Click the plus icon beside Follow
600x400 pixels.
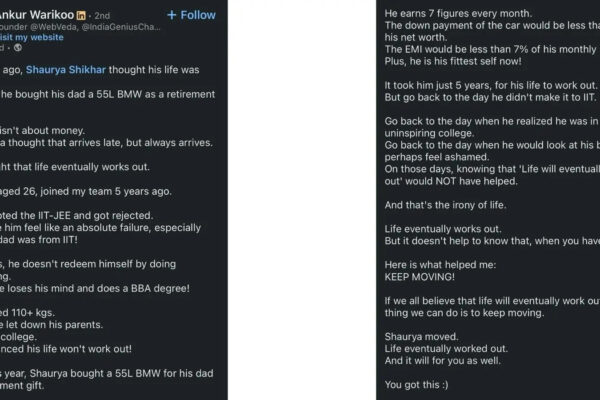tap(172, 15)
